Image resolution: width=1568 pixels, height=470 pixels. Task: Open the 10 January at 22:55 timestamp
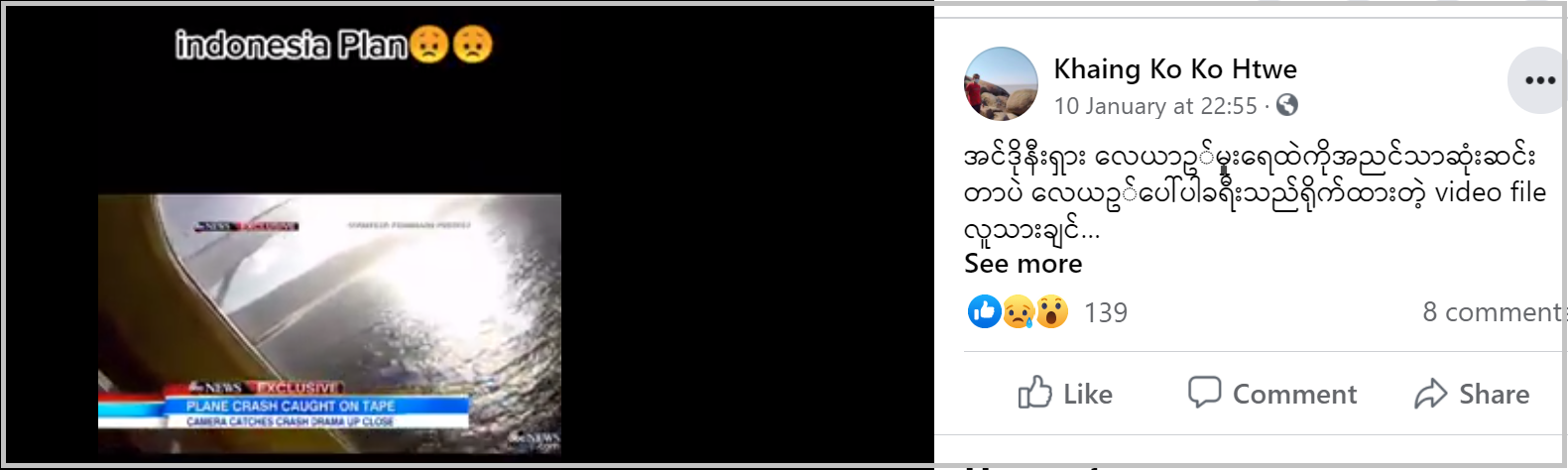coord(1155,106)
